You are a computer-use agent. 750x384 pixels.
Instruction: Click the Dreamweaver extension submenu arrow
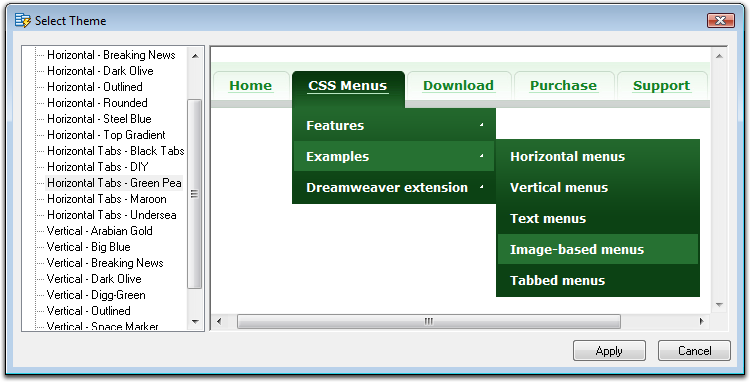[x=482, y=187]
